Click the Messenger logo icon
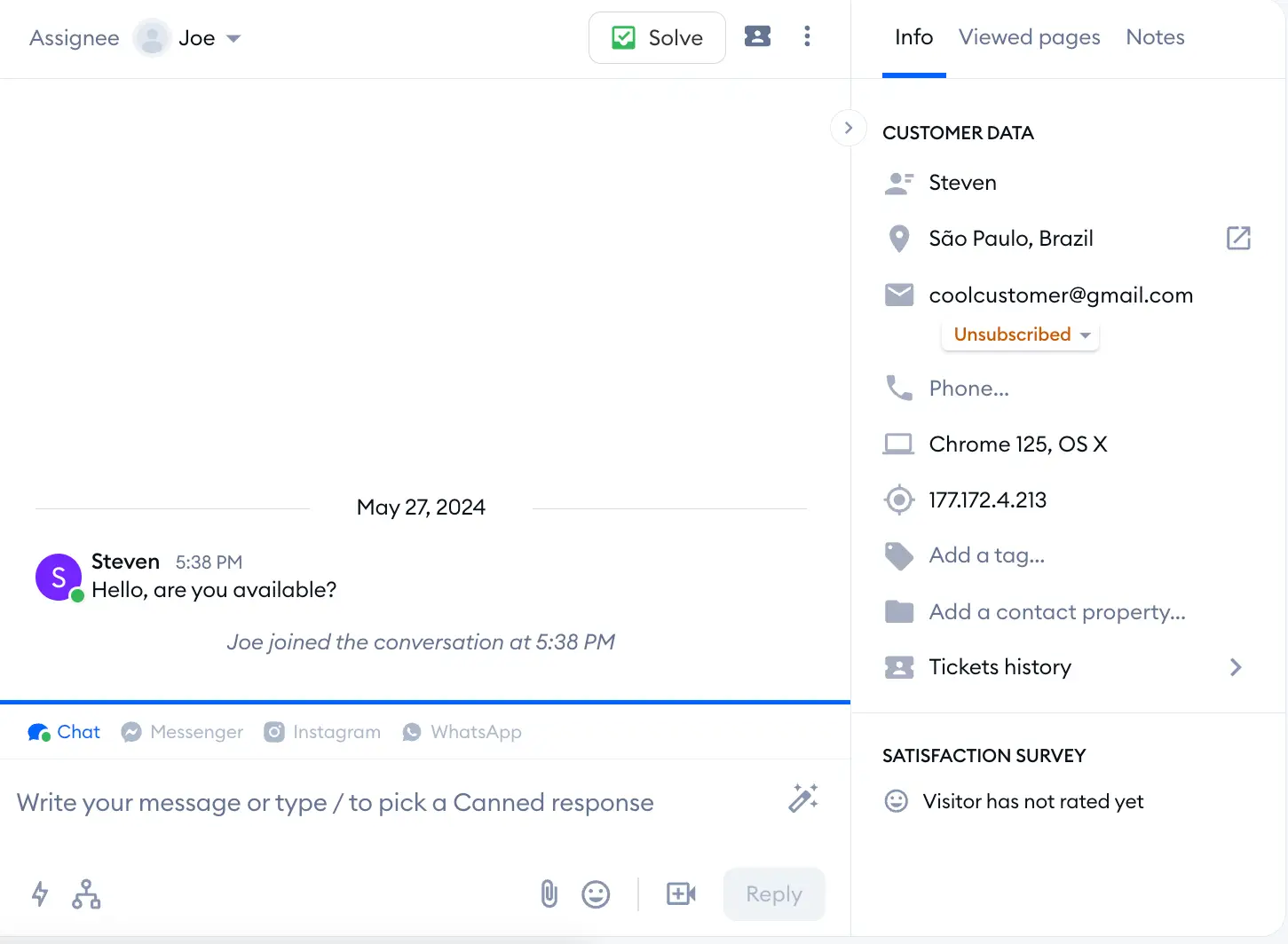1288x944 pixels. pyautogui.click(x=131, y=732)
